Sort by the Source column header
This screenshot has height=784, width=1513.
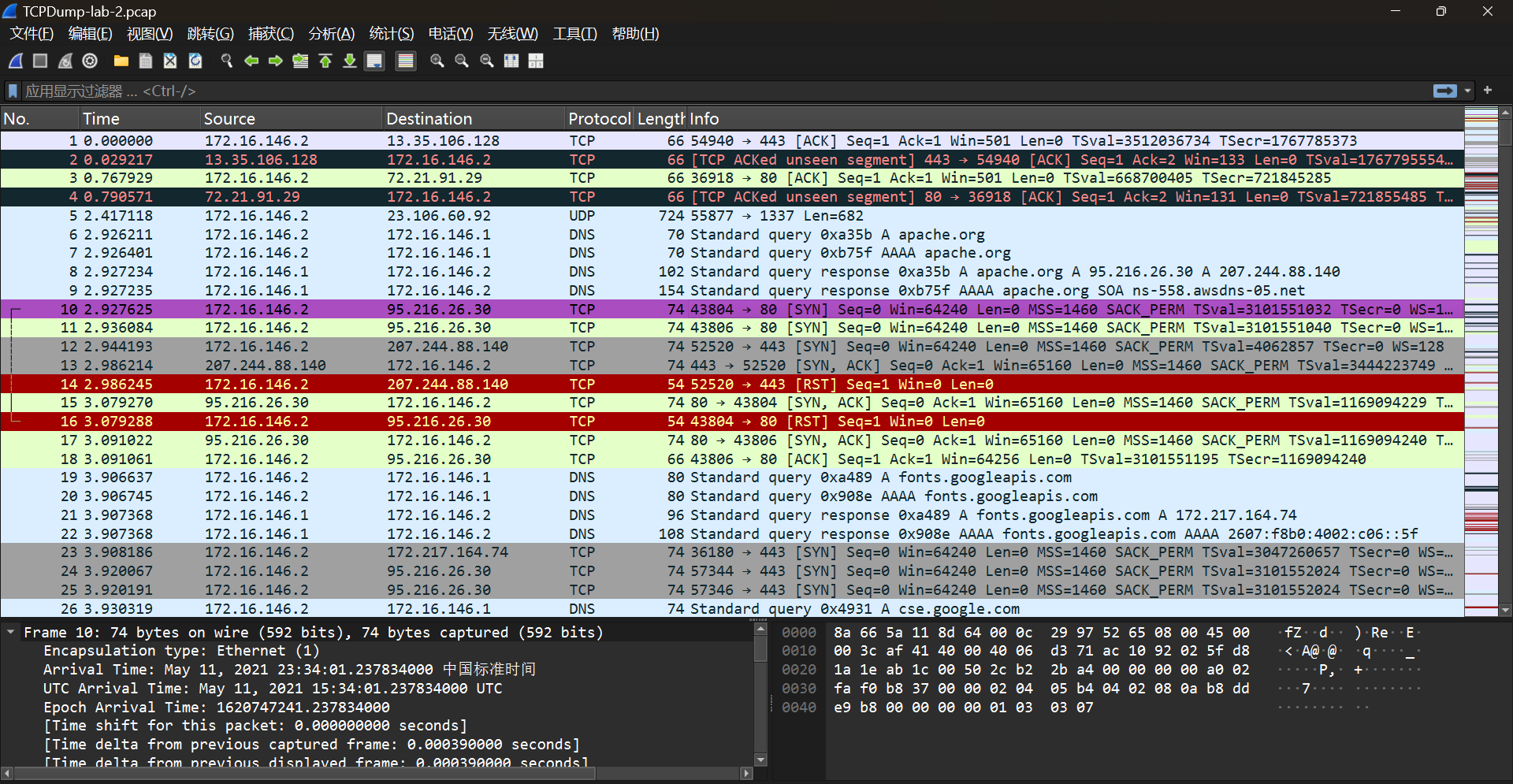pos(291,119)
